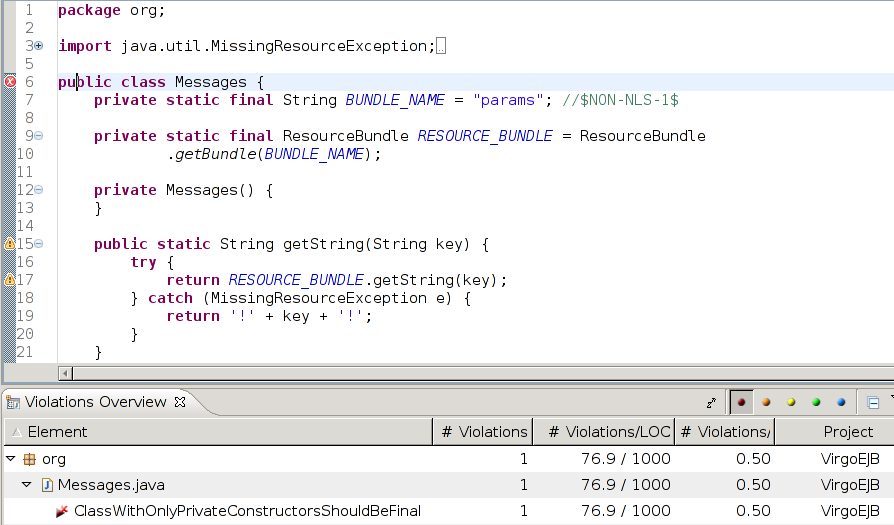Fold the getString method on line 15
This screenshot has width=894, height=525.
click(39, 244)
